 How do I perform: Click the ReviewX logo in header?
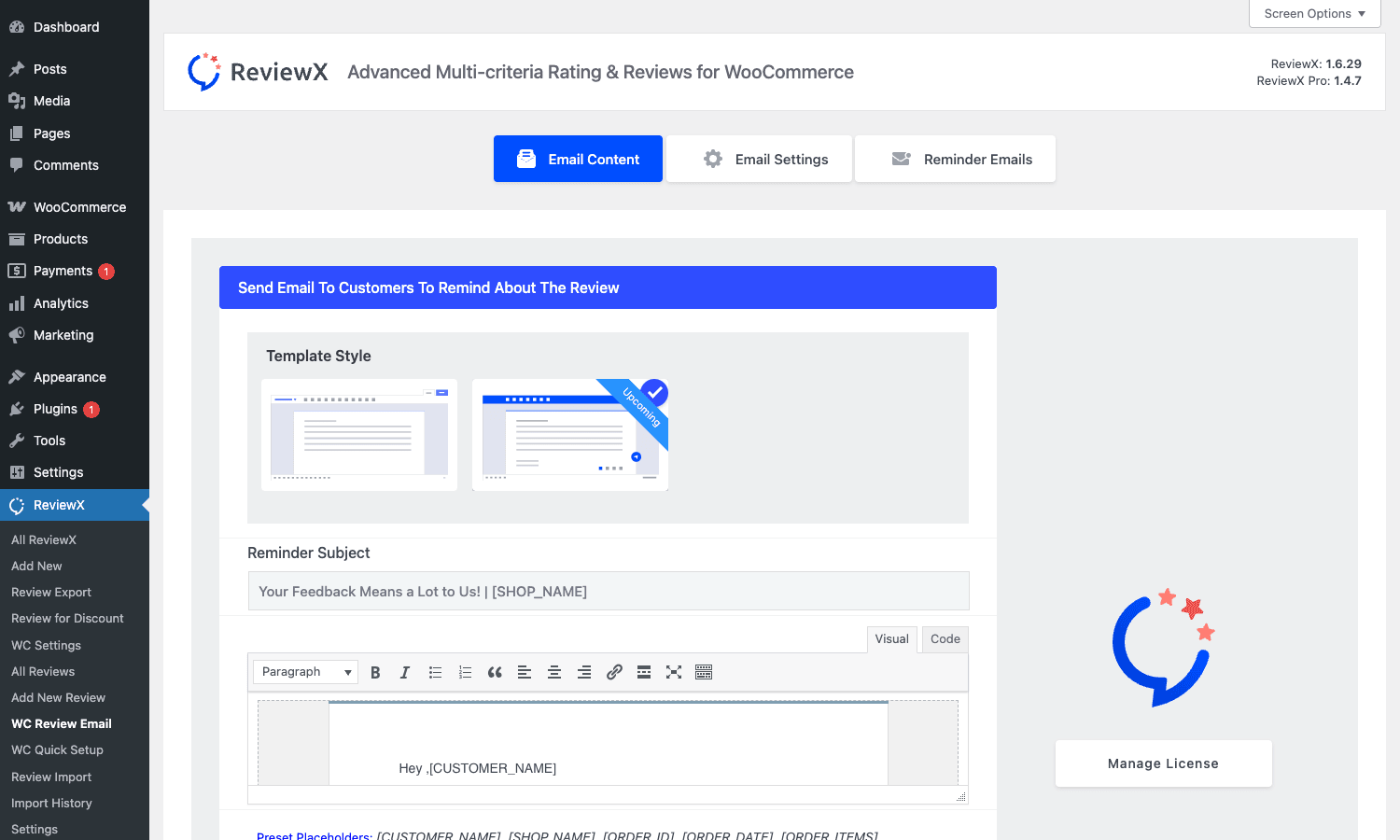(258, 72)
